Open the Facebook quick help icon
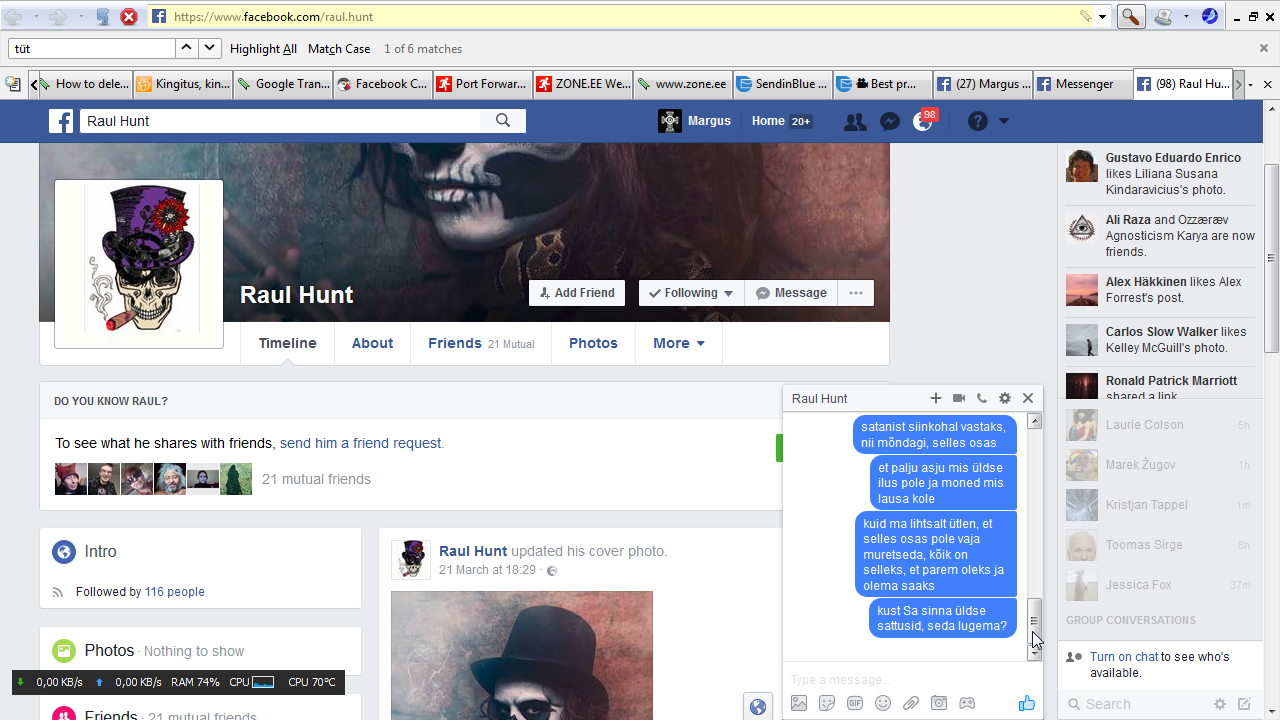This screenshot has width=1280, height=720. point(978,121)
